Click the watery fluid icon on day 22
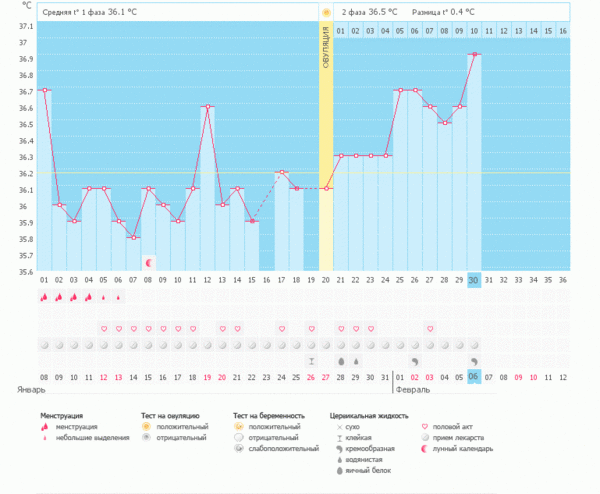 [x=356, y=359]
